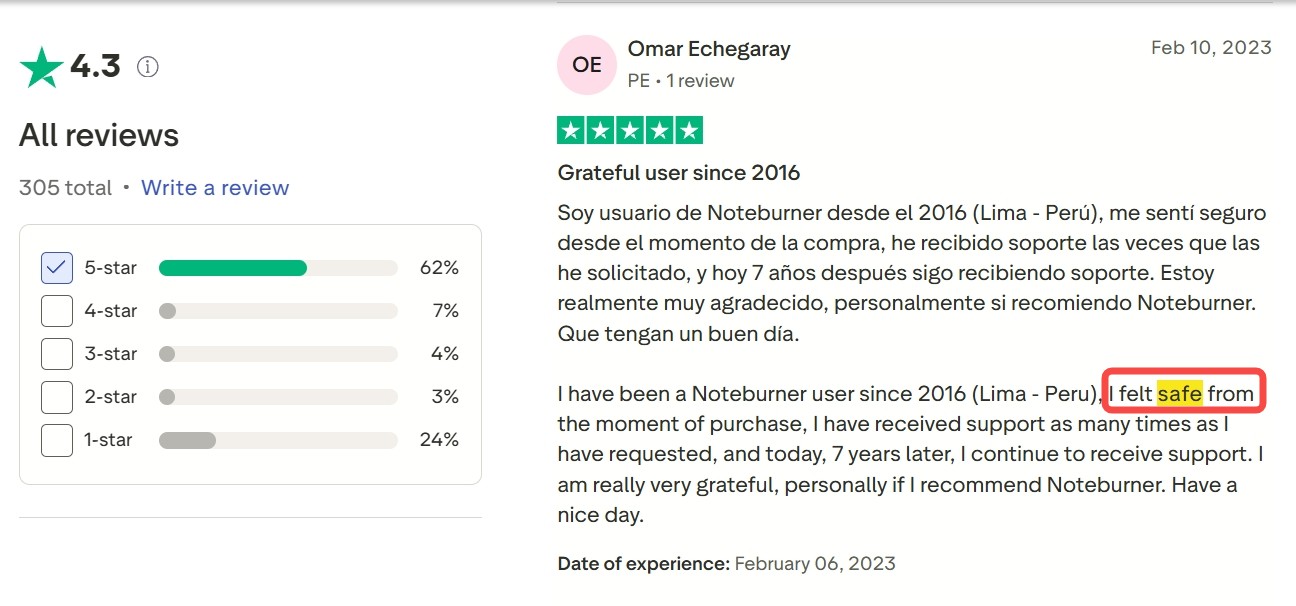Image resolution: width=1296 pixels, height=606 pixels.
Task: Tick the 3-star filter checkbox
Action: tap(57, 354)
